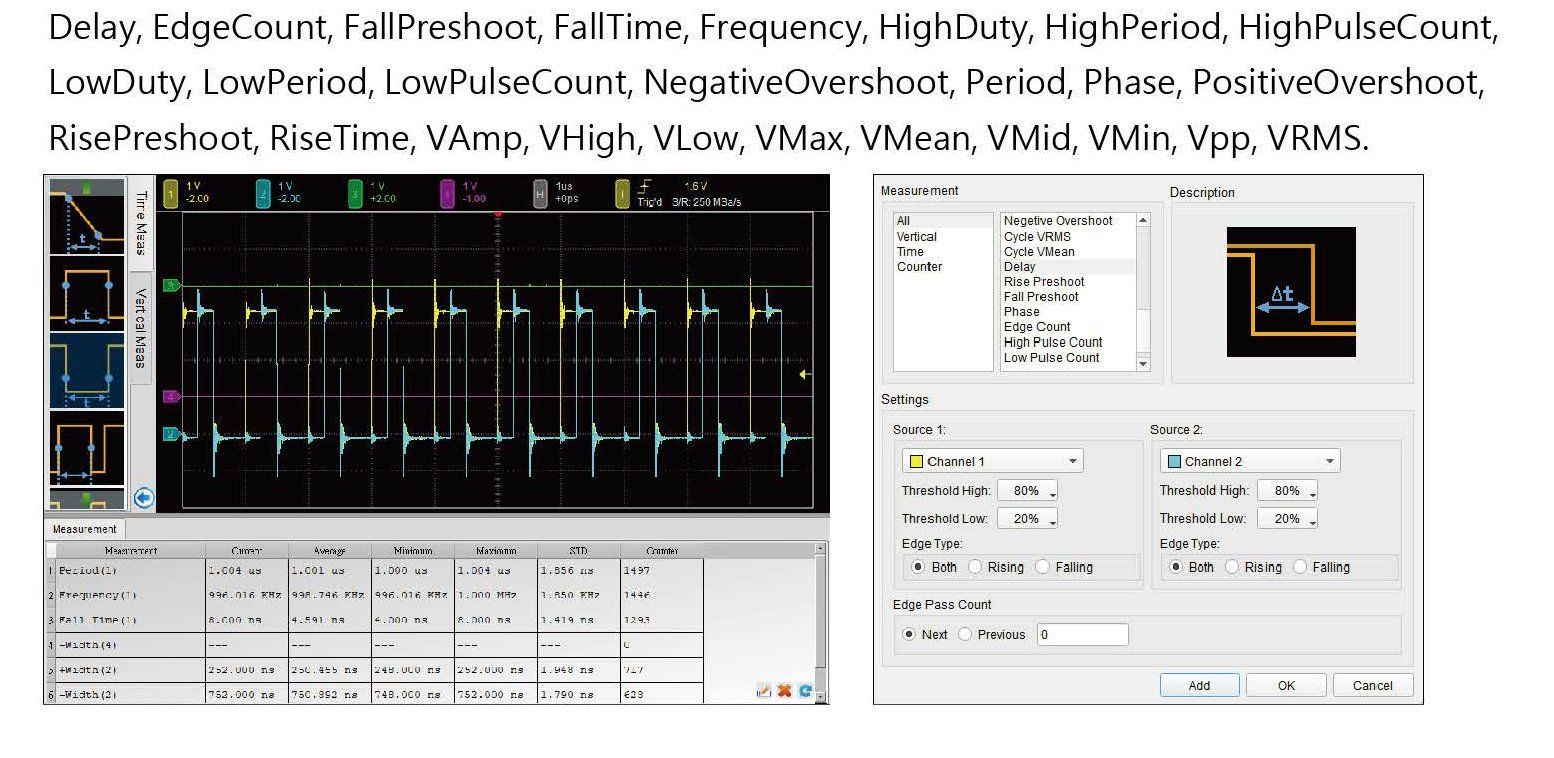Delete measurement using the red X icon
Screen dimensions: 1554x758
click(x=785, y=691)
